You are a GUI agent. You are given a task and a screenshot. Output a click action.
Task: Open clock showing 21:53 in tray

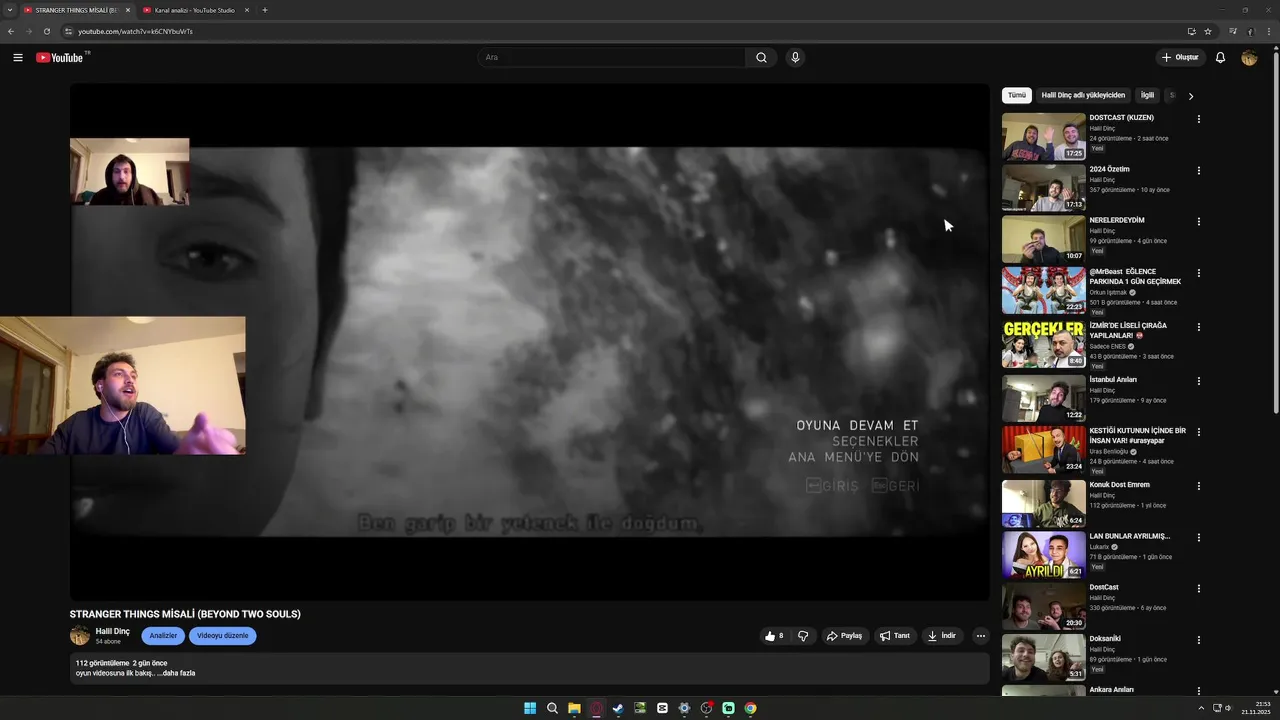tap(1255, 708)
